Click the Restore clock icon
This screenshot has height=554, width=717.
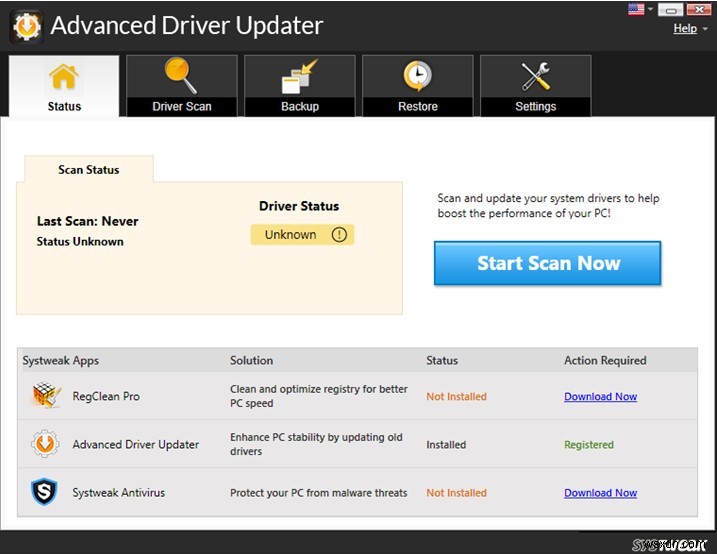coord(417,76)
